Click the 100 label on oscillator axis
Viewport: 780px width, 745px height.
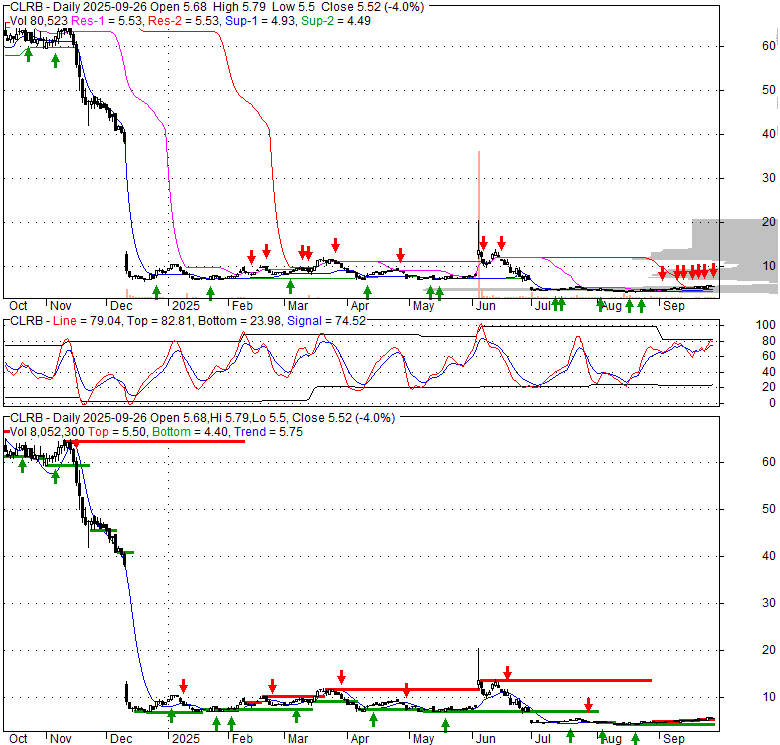point(765,325)
